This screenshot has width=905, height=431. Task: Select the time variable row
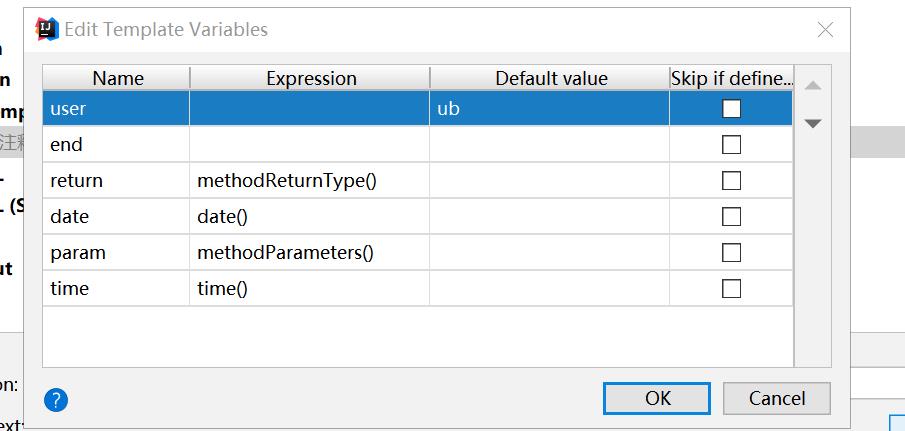coord(115,289)
